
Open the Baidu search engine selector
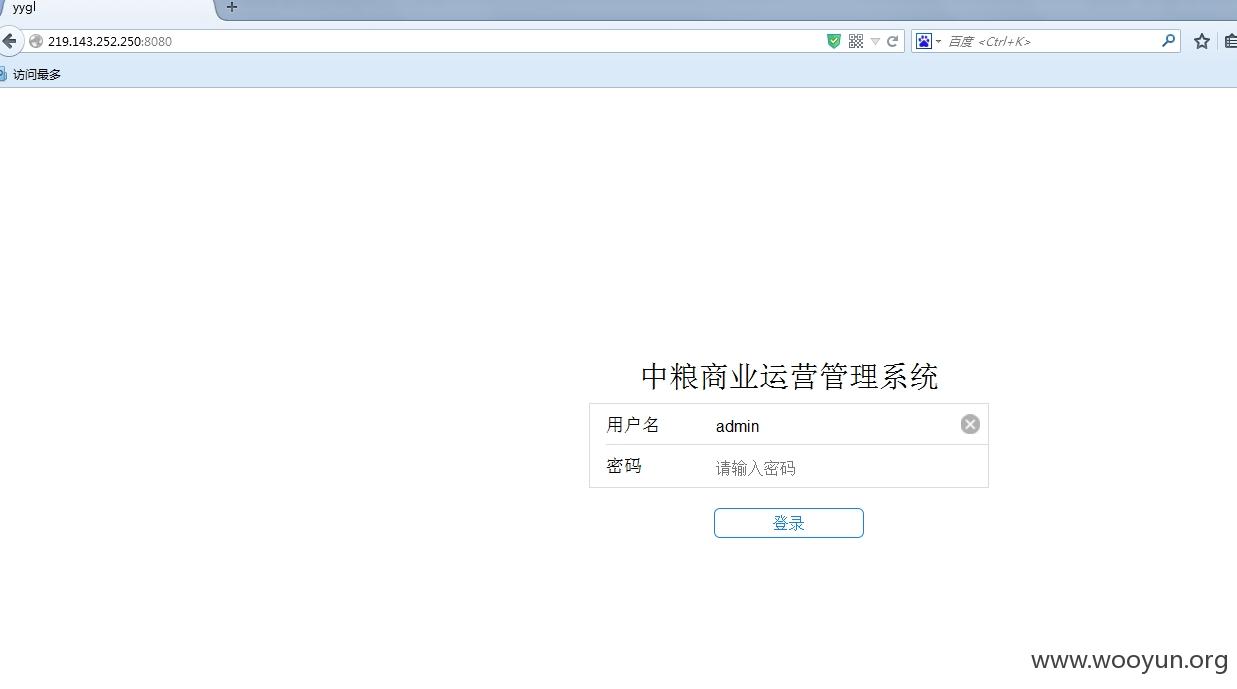[929, 41]
